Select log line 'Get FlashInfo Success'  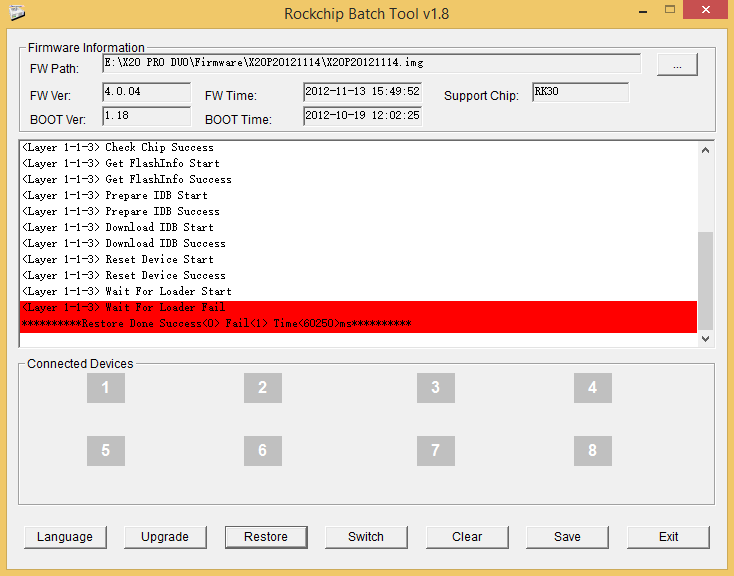pos(359,179)
